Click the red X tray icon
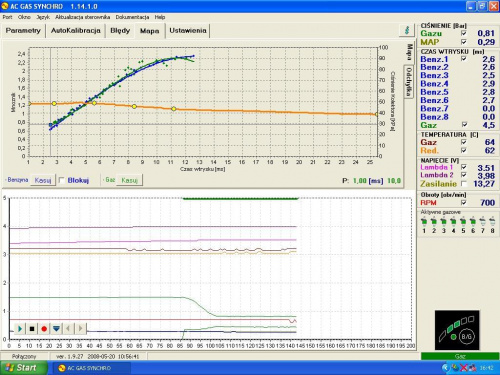Screen dimensions: 500x375 pyautogui.click(x=464, y=368)
